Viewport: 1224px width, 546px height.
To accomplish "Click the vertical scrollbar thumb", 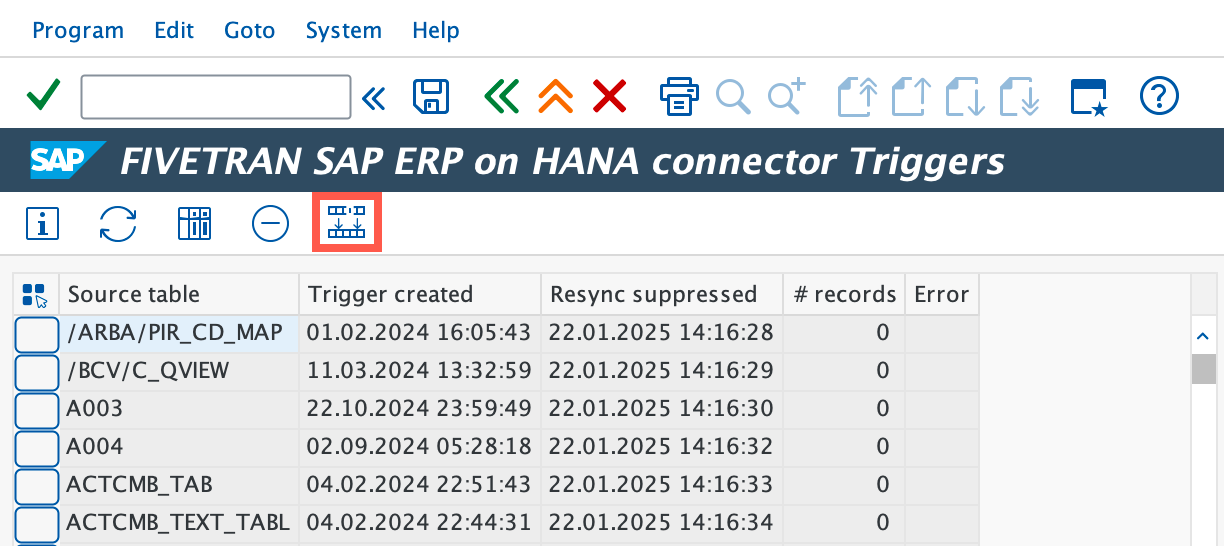I will (1203, 369).
